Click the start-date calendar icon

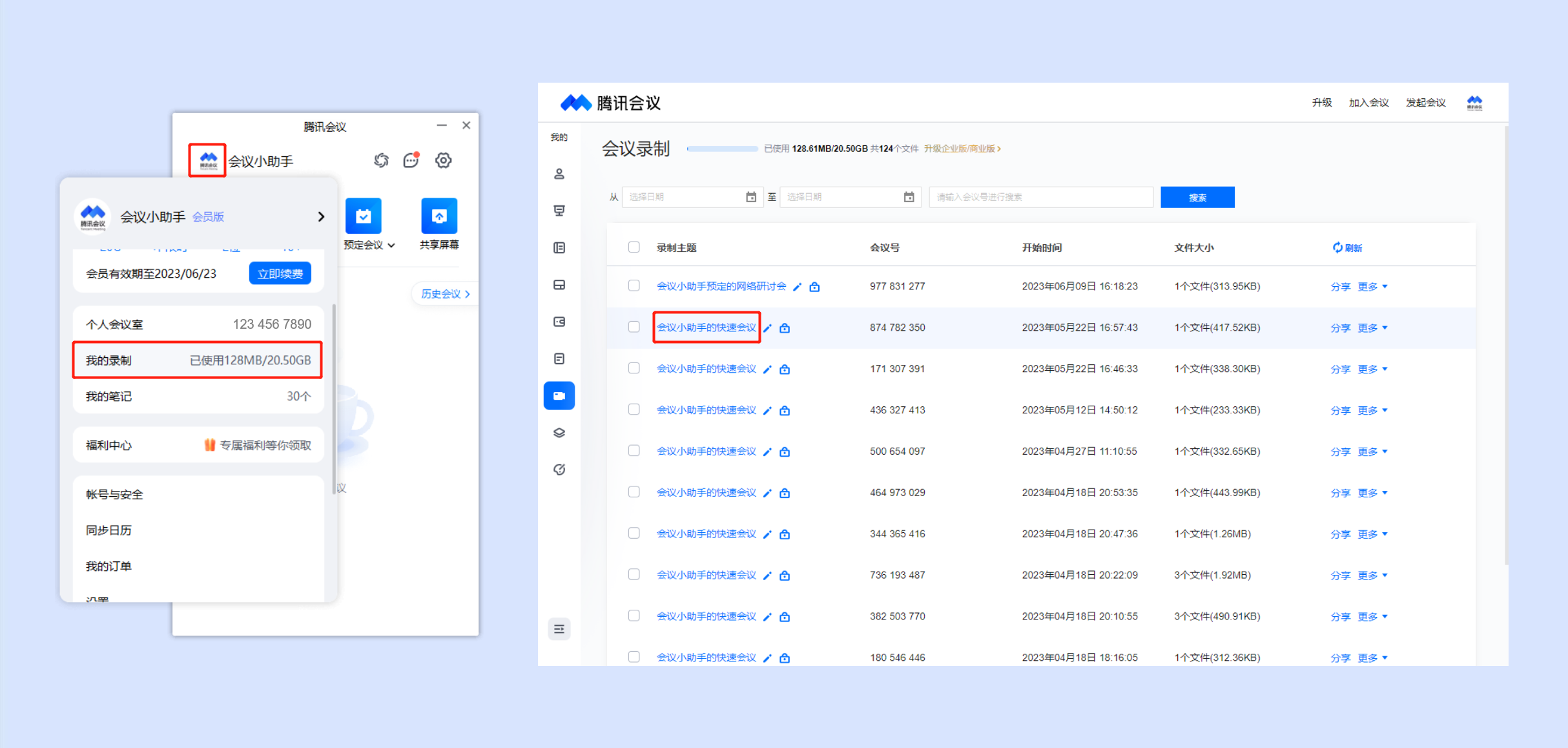(751, 197)
